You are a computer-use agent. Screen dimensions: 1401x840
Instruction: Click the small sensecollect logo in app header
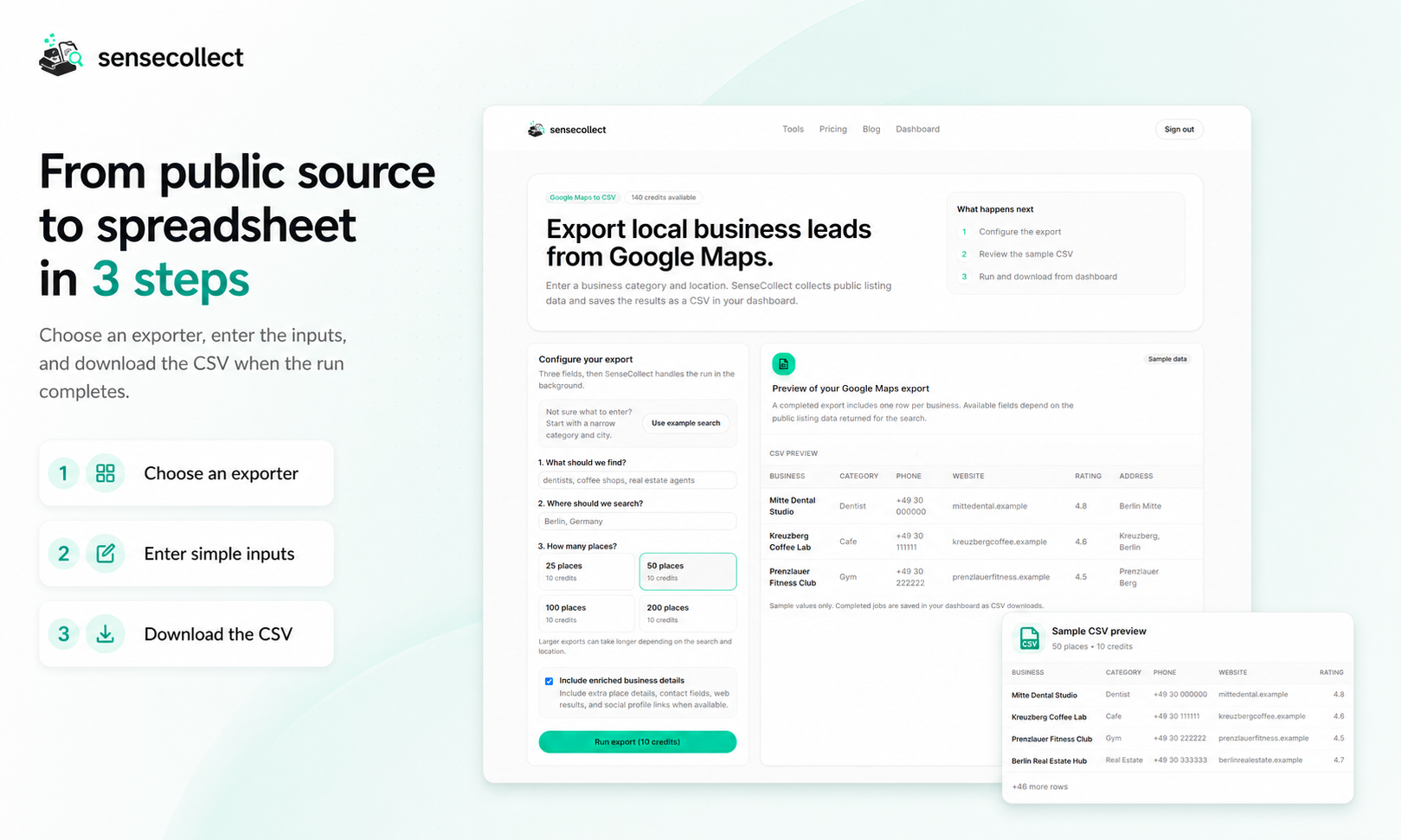536,129
